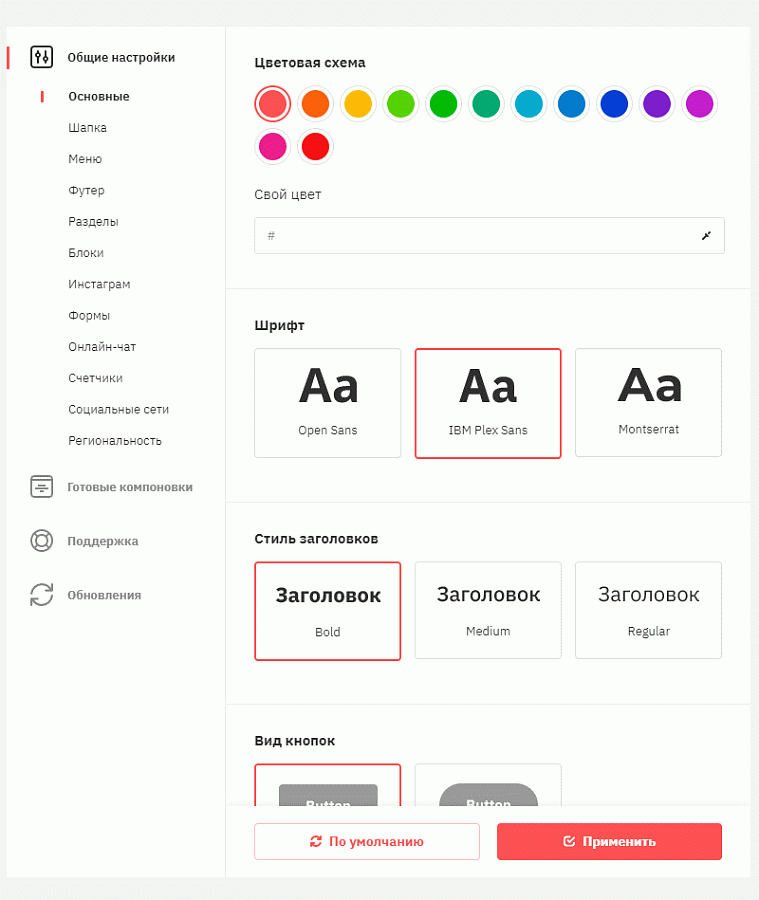Reset settings with По умолчанию button
Viewport: 759px width, 900px height.
coord(367,842)
